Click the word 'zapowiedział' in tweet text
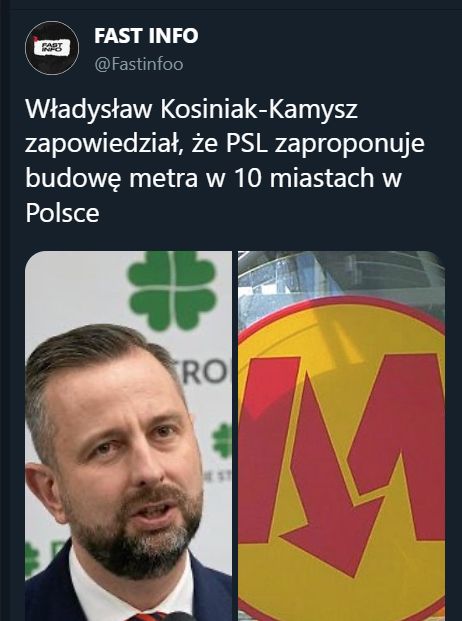 (106, 145)
